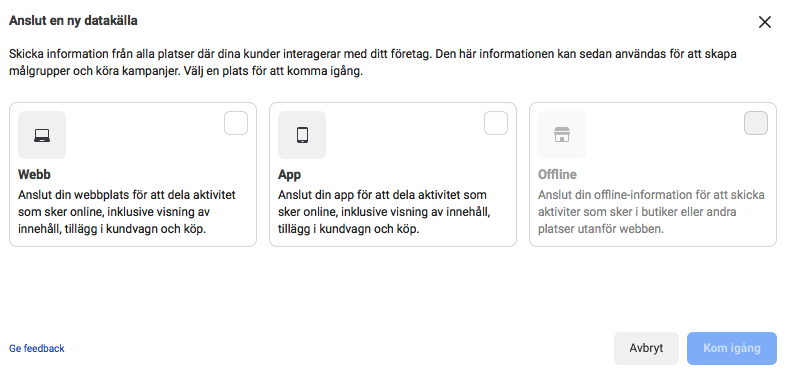The width and height of the screenshot is (788, 372).
Task: Click the laptop icon for Webb
Action: coord(42,135)
